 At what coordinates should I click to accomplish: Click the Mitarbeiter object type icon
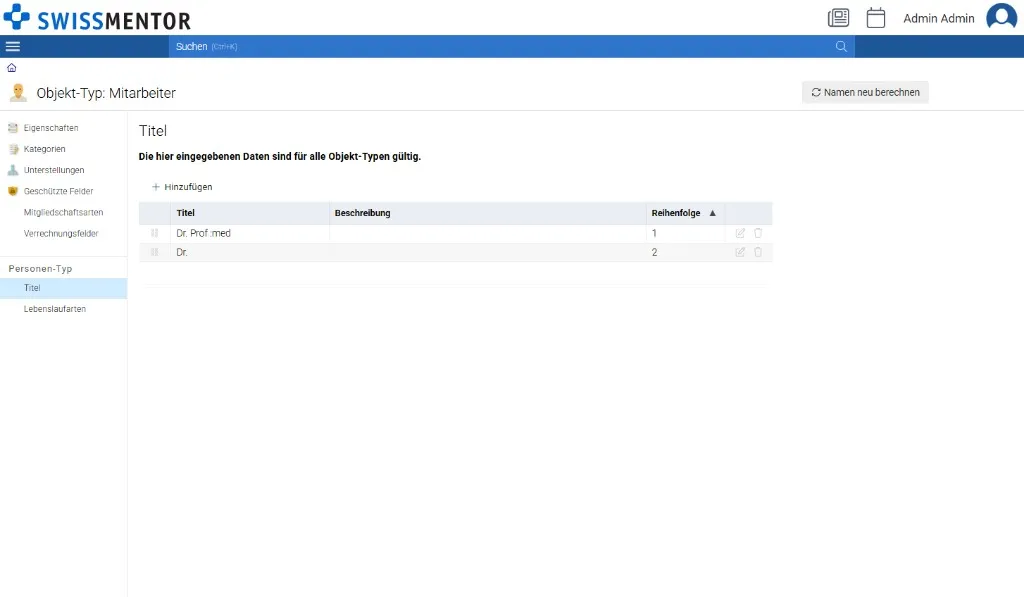[18, 93]
